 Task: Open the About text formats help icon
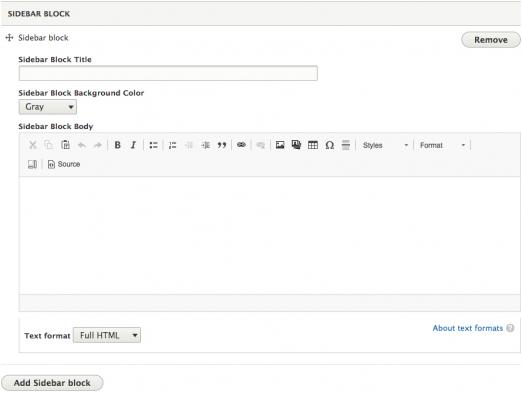pyautogui.click(x=510, y=328)
